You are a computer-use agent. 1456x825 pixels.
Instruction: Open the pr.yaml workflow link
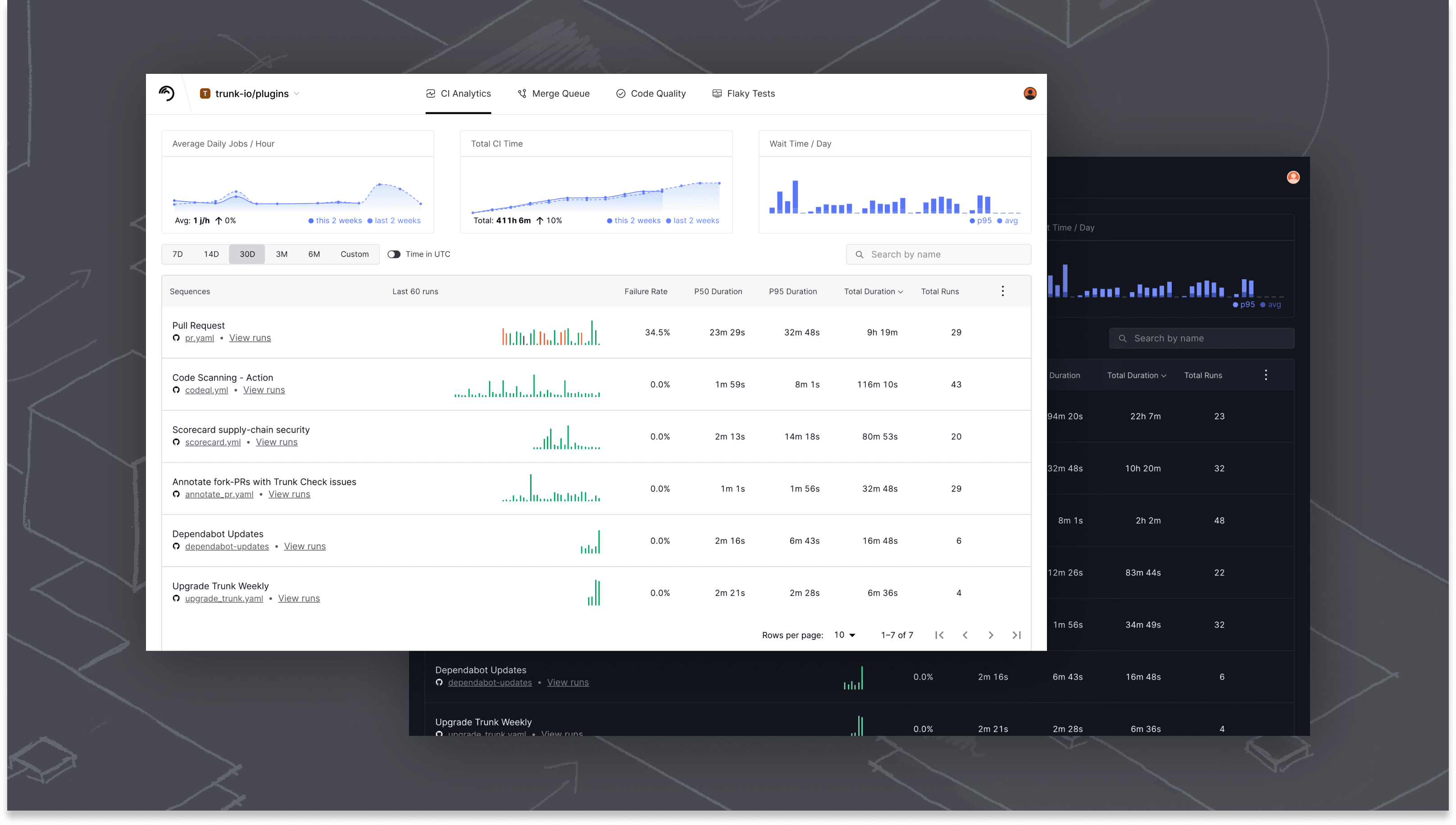tap(200, 338)
